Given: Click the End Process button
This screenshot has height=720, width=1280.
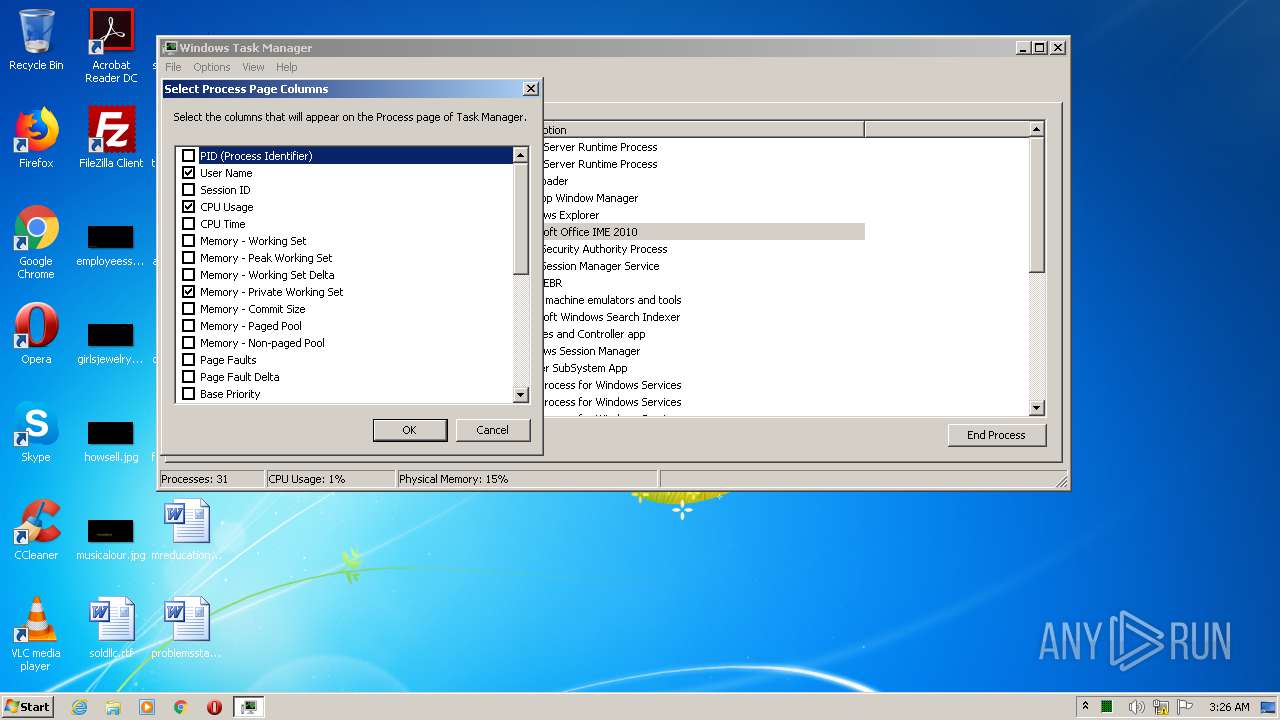Looking at the screenshot, I should [996, 435].
